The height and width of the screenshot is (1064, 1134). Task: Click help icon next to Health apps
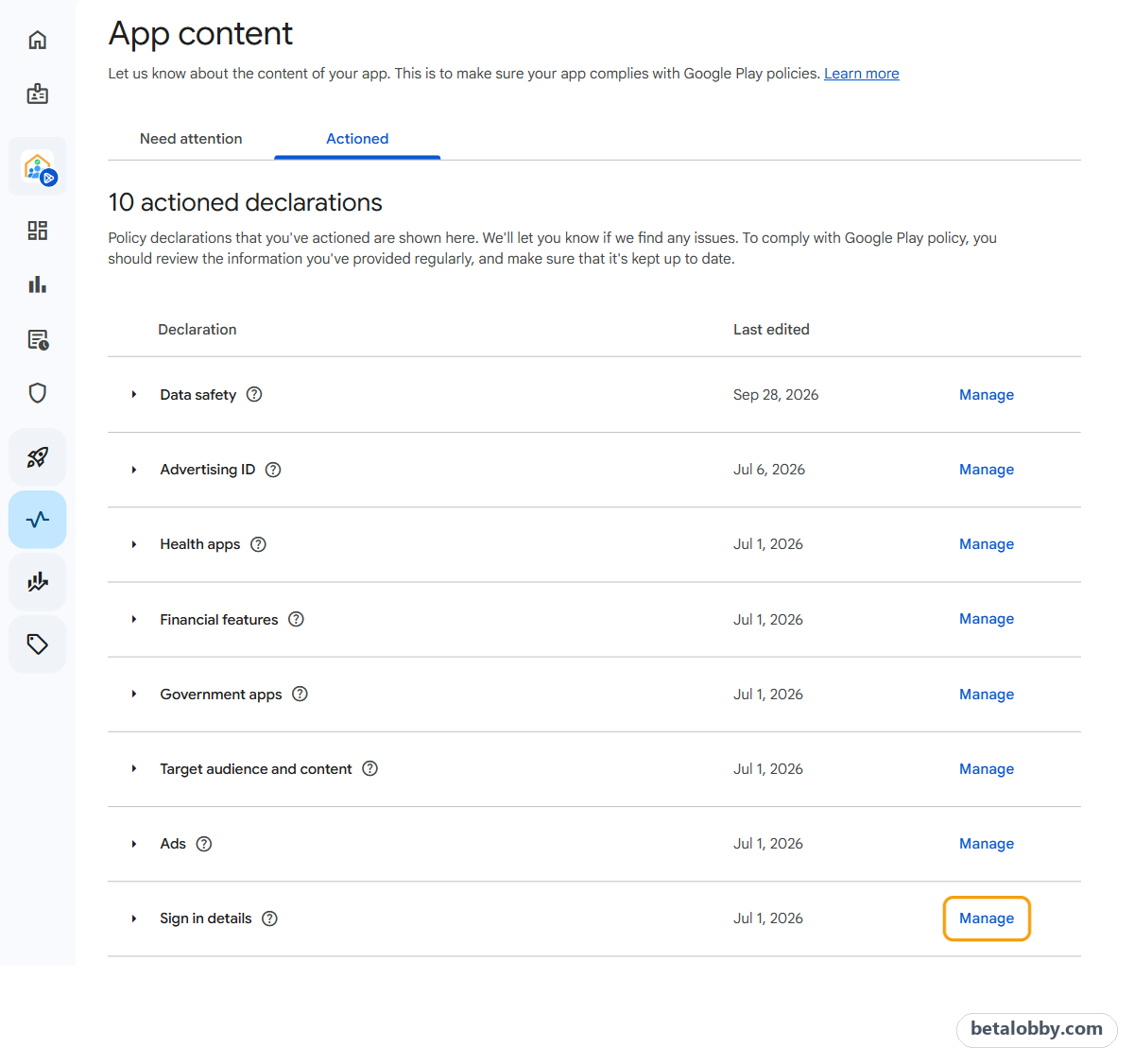[258, 544]
